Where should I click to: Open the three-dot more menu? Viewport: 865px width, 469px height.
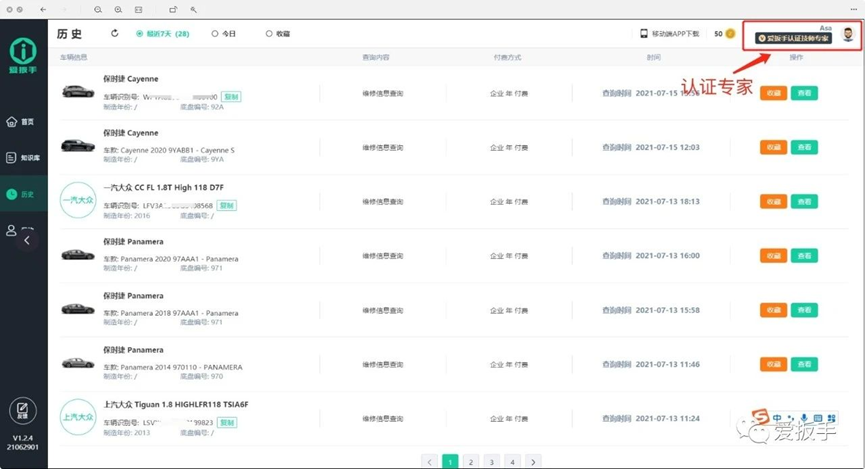tap(853, 9)
